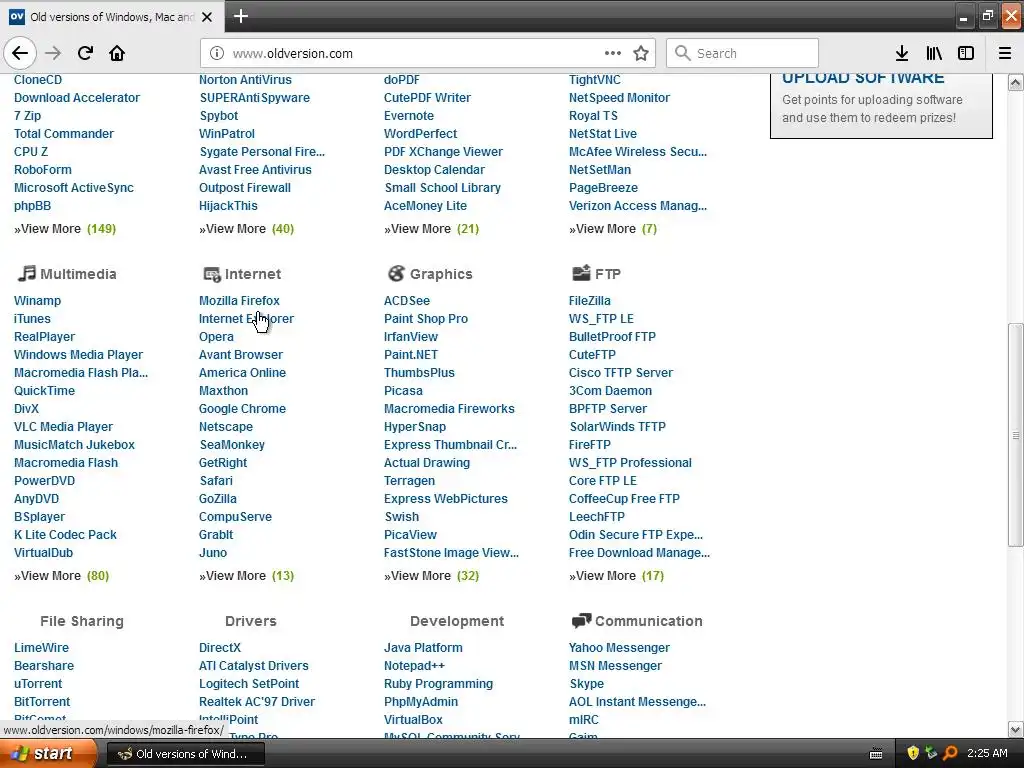The width and height of the screenshot is (1024, 768).
Task: Open the Picasa link
Action: point(403,391)
